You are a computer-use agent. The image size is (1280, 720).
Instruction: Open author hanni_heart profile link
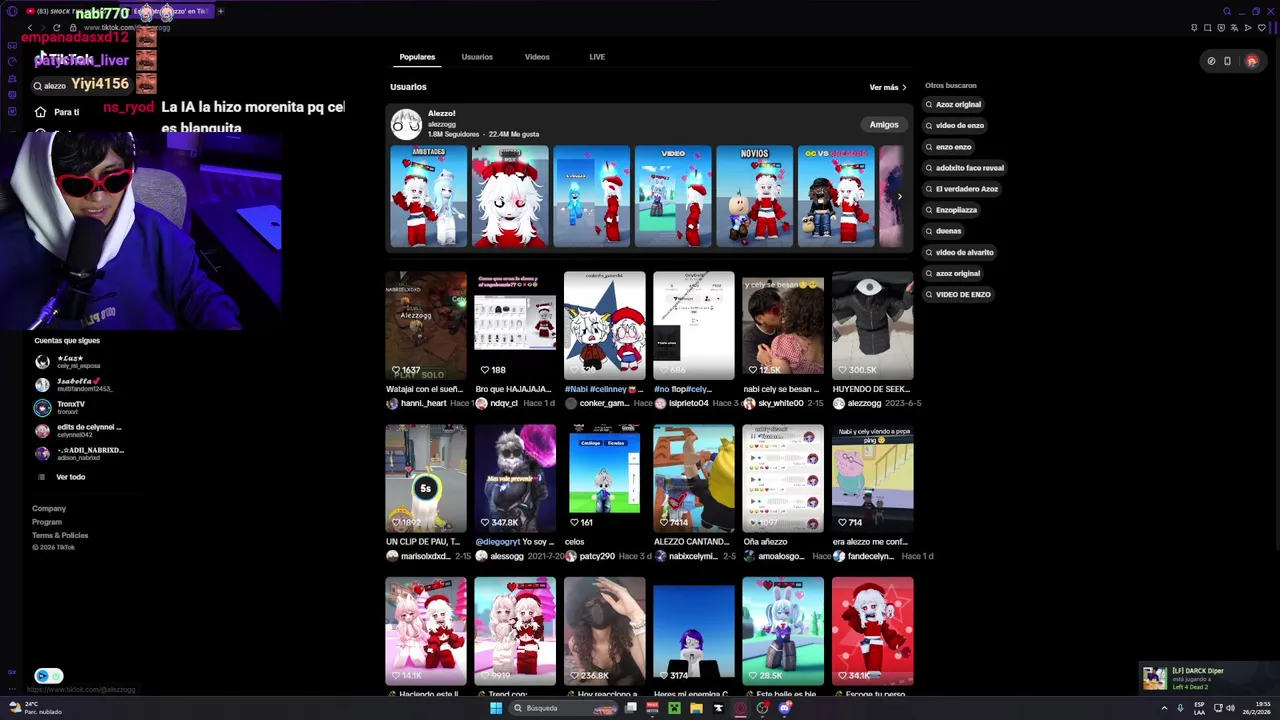tap(423, 403)
